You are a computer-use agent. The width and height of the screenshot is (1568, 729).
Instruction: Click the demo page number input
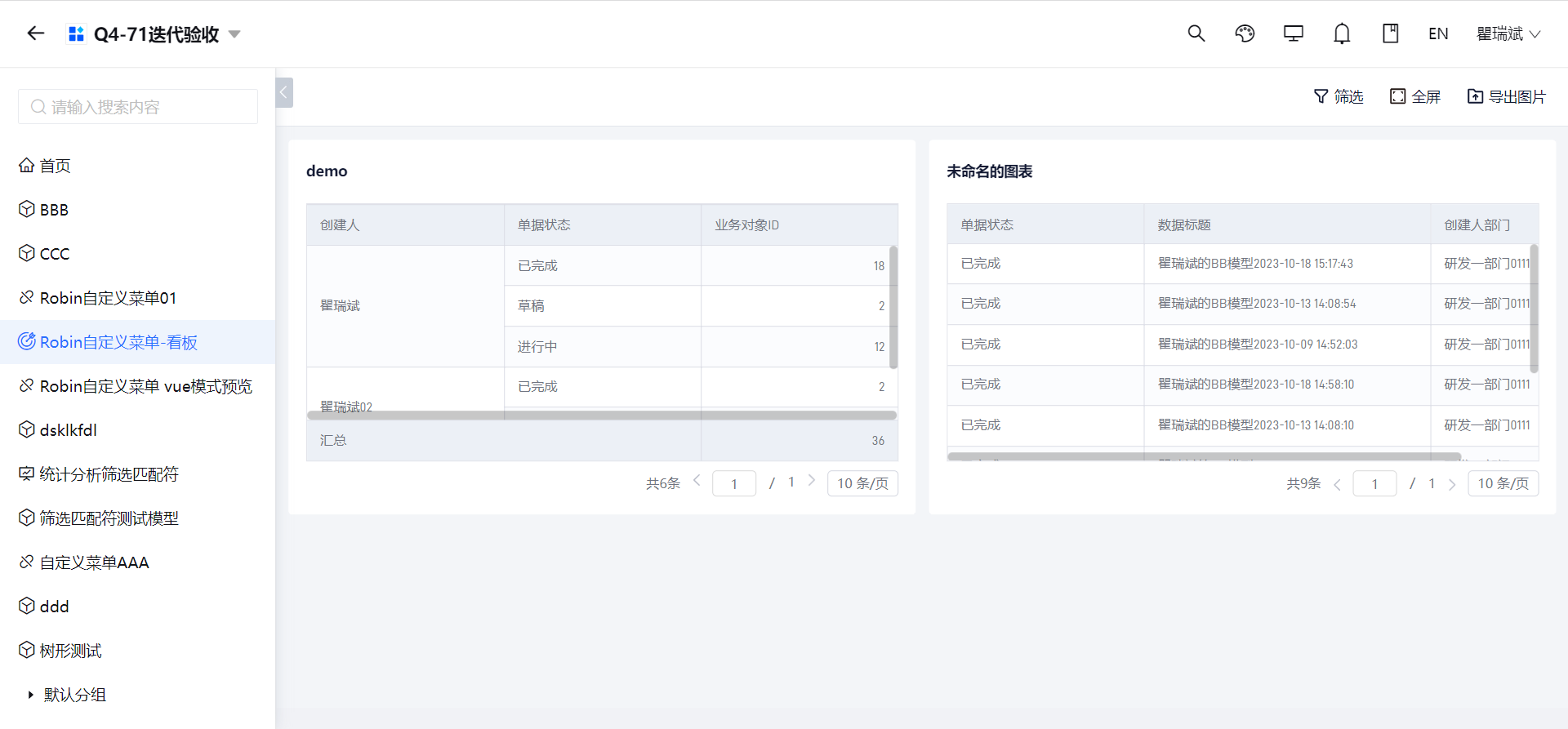click(734, 483)
